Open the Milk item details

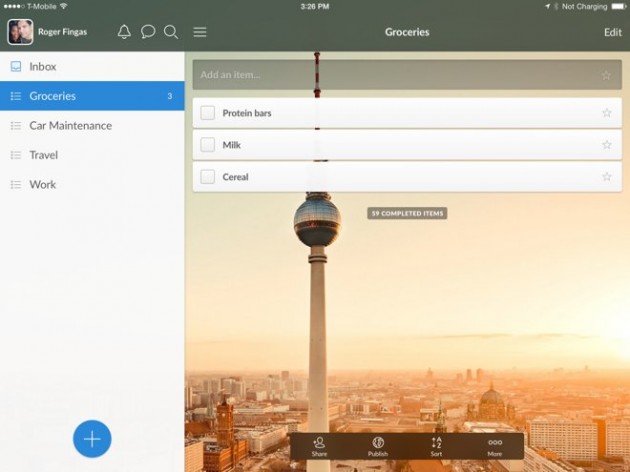407,145
